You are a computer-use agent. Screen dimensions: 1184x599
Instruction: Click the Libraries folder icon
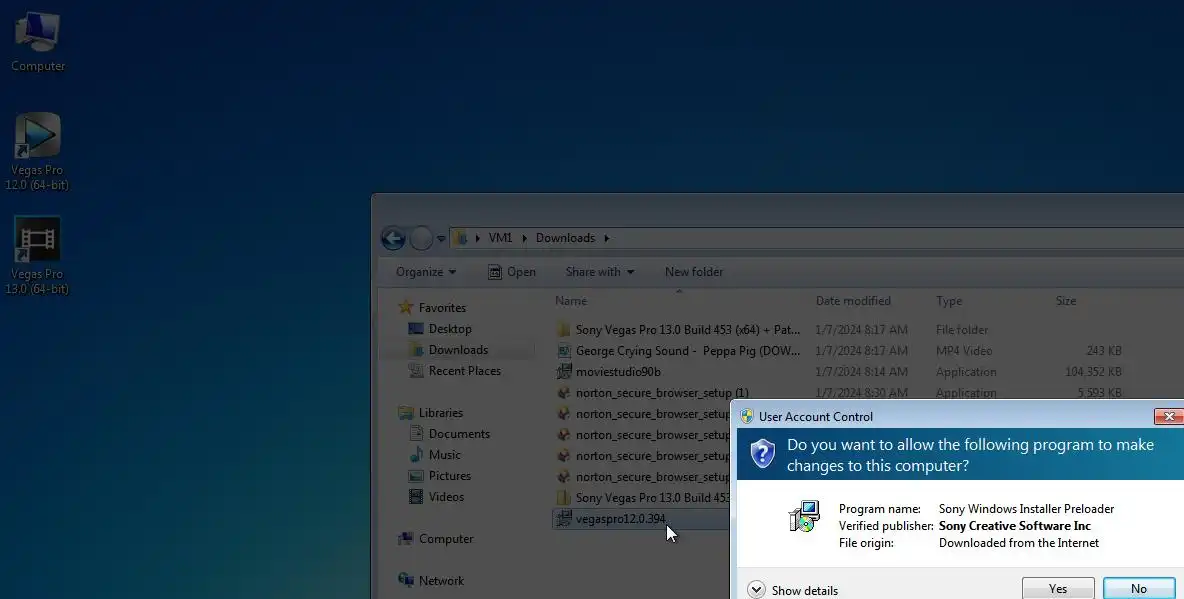(405, 412)
